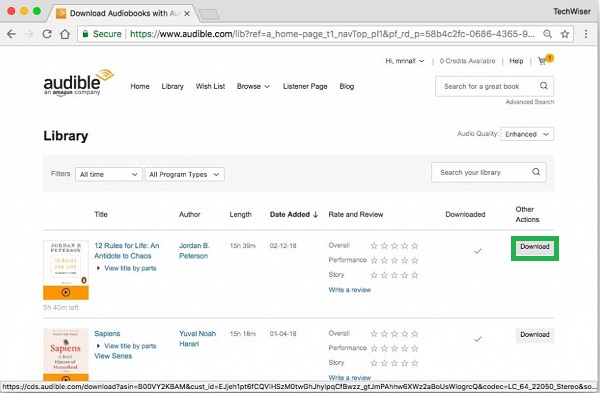Screen dimensions: 600x393
Task: Click the zoom magnifier in address bar
Action: coord(548,34)
